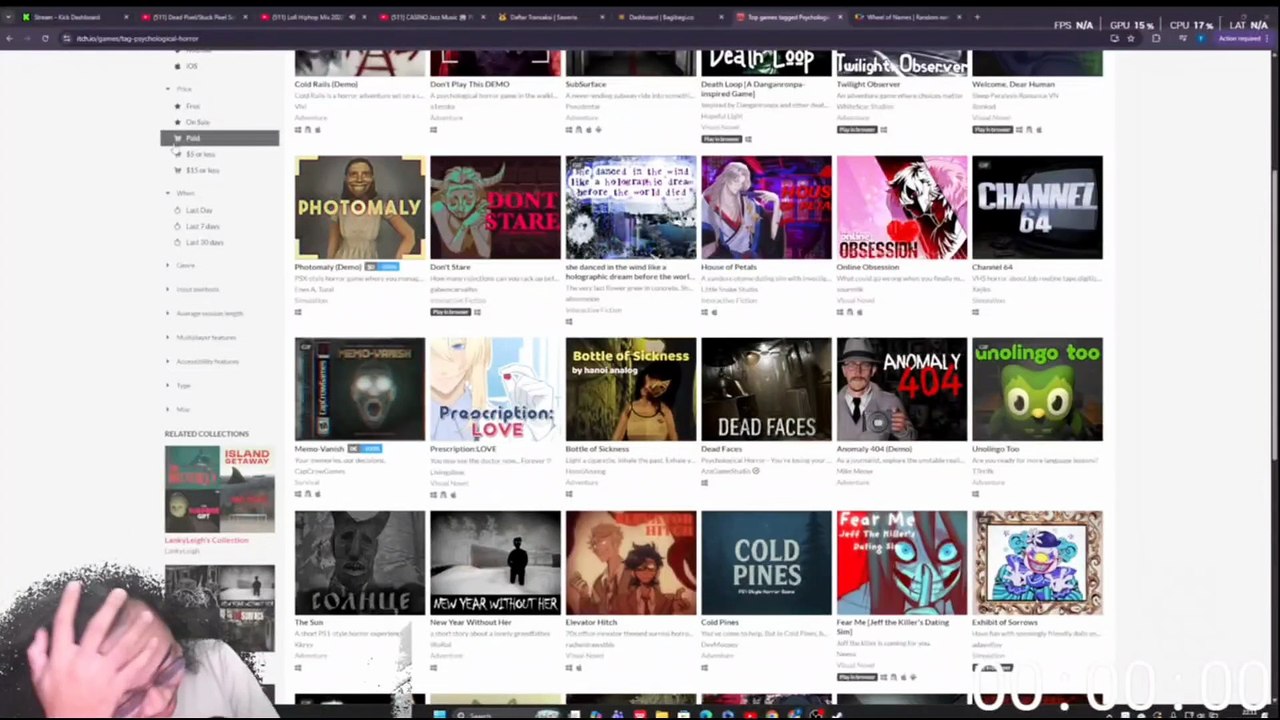Open the Fear Me Jeff the Killer thumbnail
This screenshot has height=720, width=1280.
pyautogui.click(x=902, y=563)
